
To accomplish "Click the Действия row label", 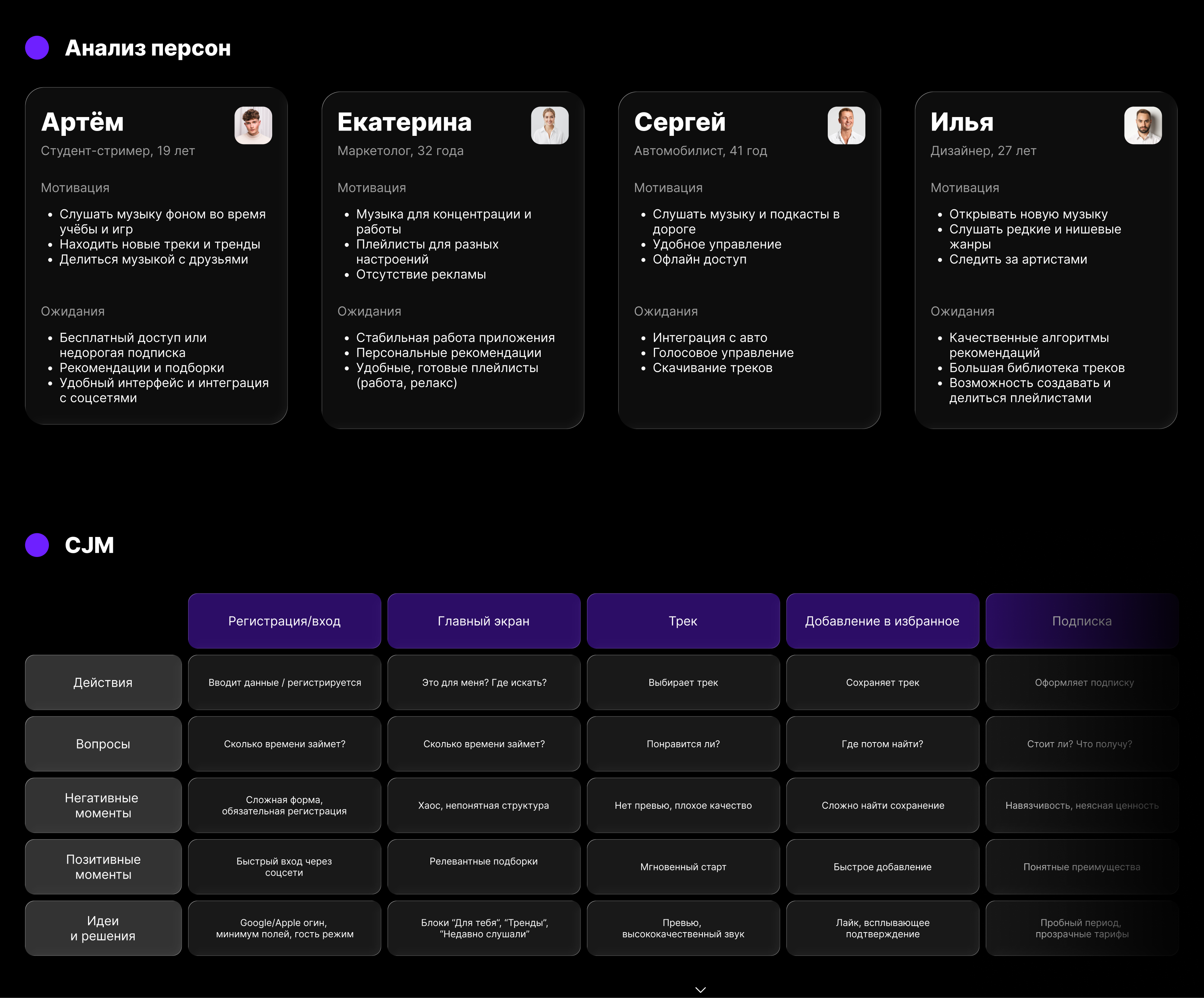I will 103,683.
